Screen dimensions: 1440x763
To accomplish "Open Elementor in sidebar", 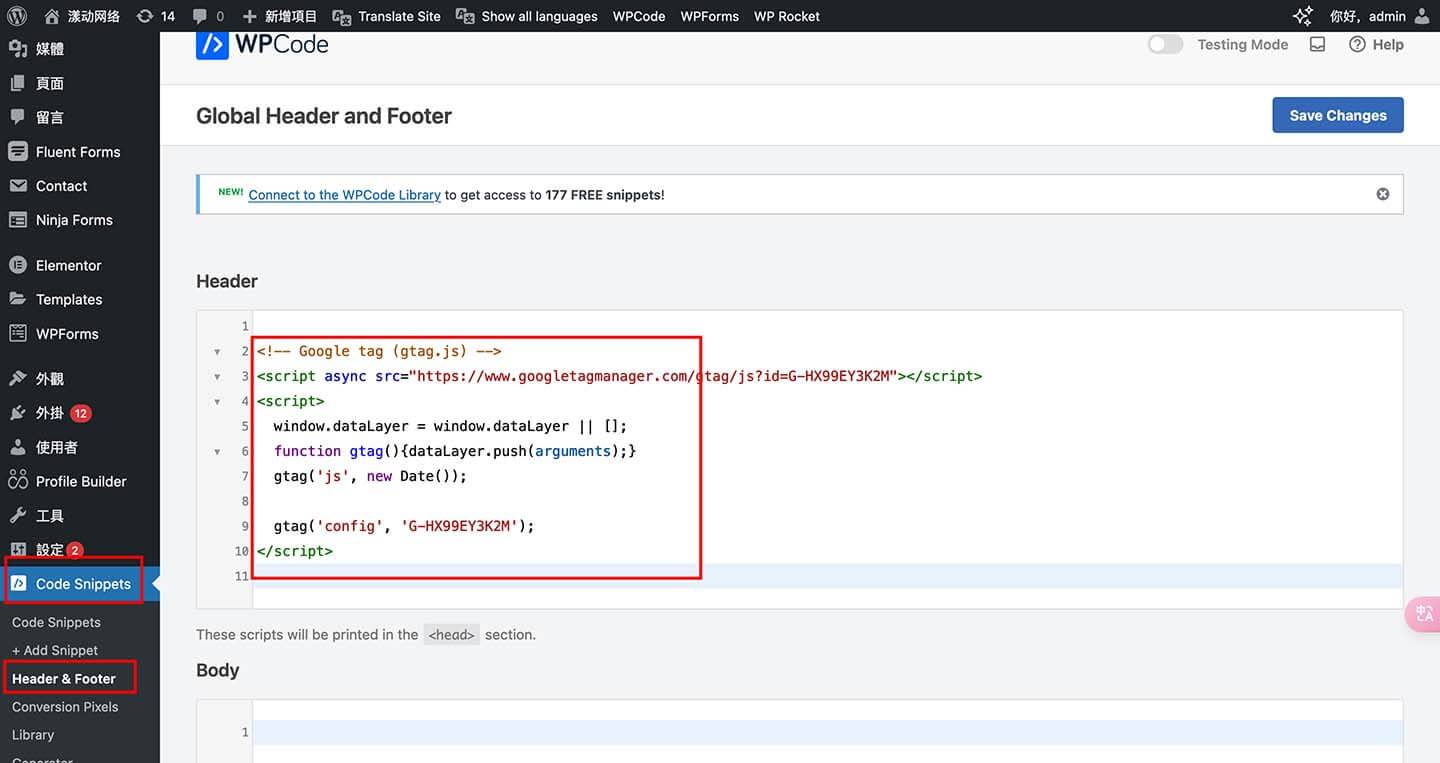I will click(x=69, y=265).
